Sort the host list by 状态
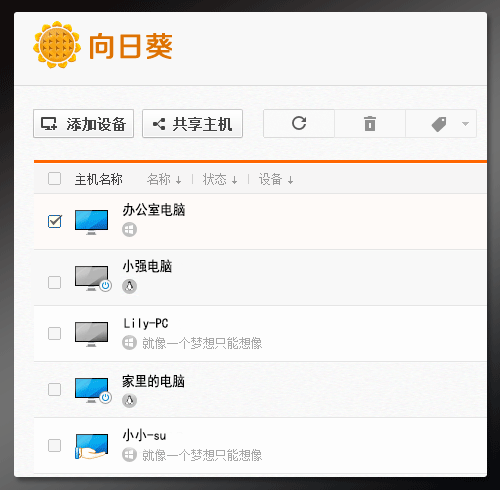The image size is (500, 490). [x=220, y=179]
